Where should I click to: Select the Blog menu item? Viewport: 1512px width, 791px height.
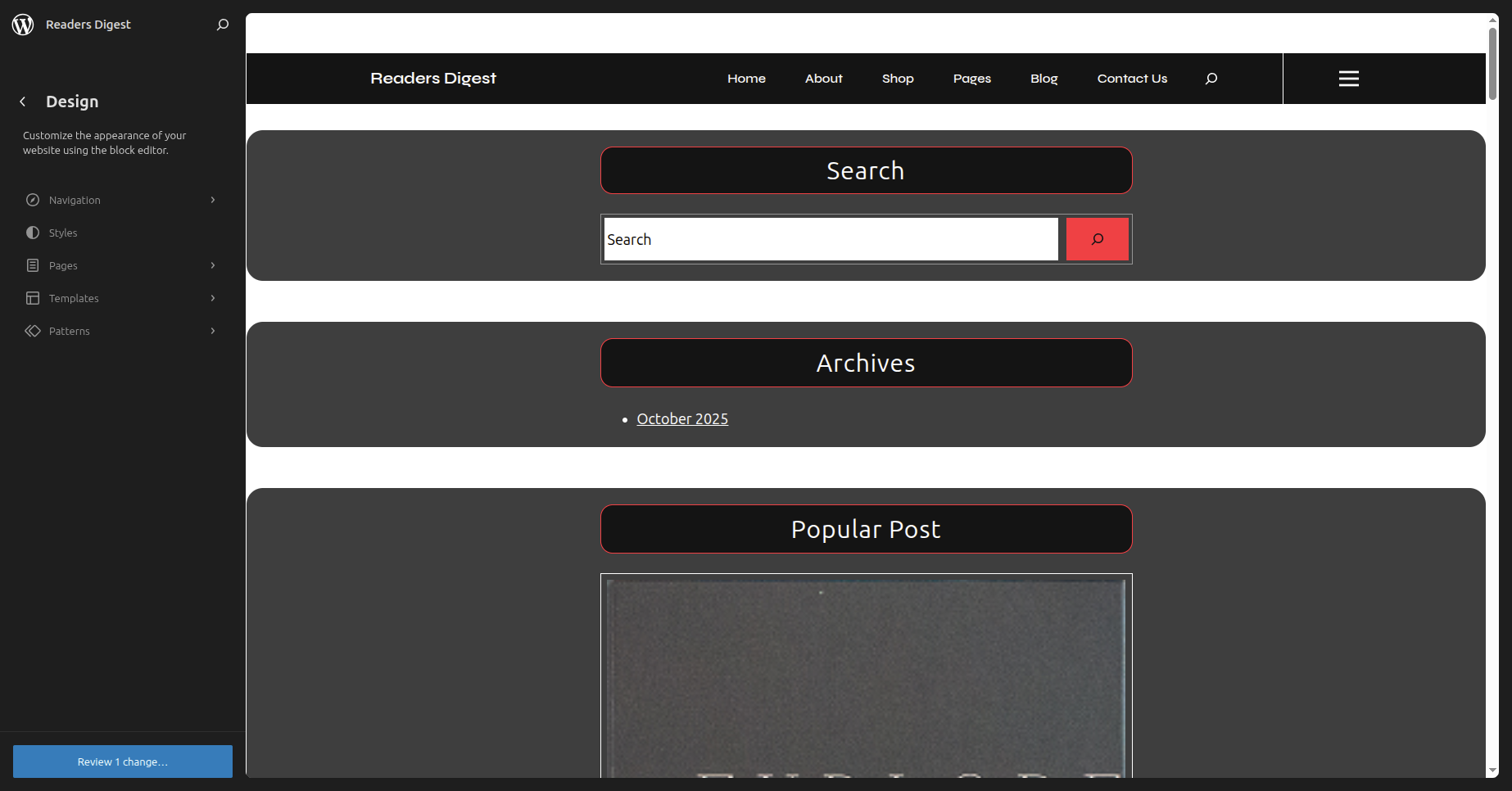[1043, 79]
